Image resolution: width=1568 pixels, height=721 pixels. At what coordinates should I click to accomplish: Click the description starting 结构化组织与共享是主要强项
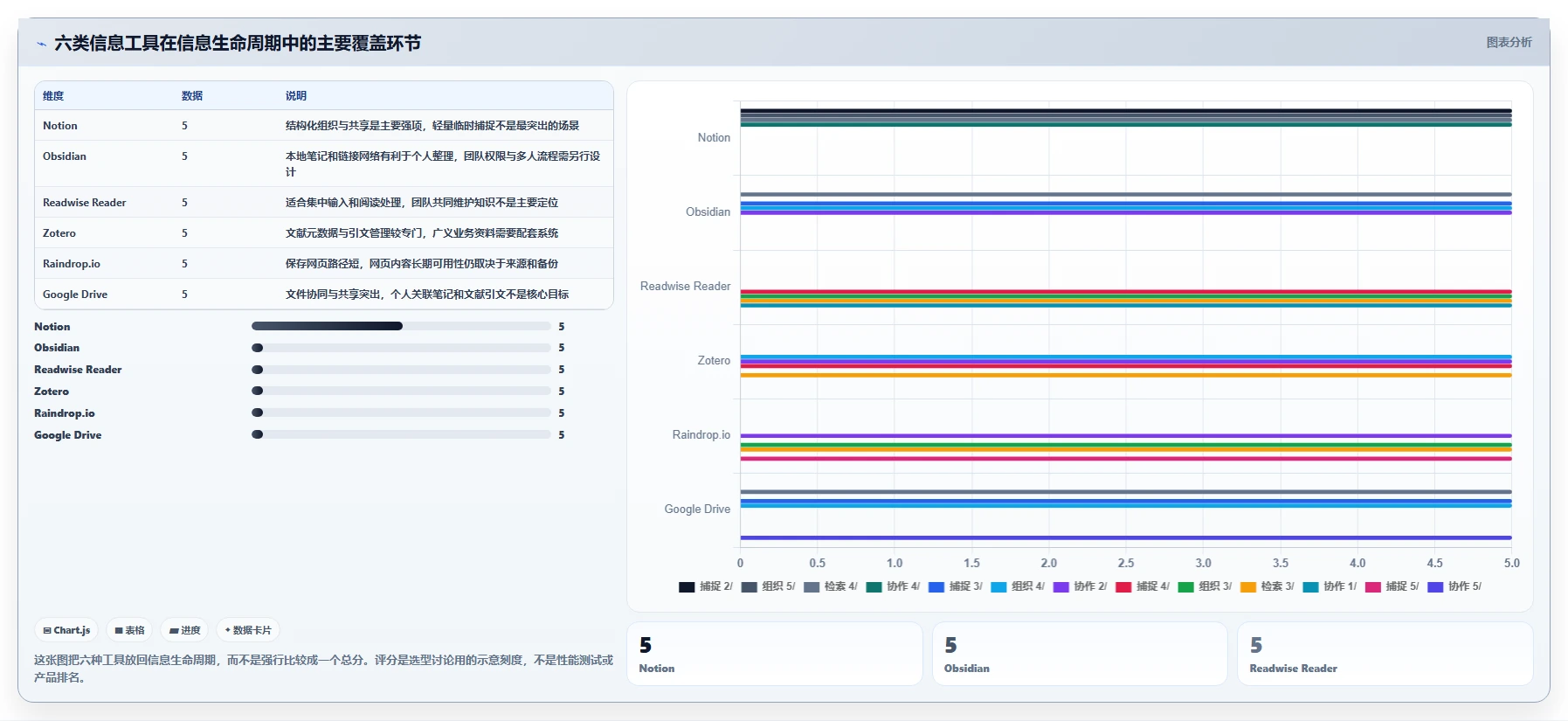pyautogui.click(x=432, y=126)
